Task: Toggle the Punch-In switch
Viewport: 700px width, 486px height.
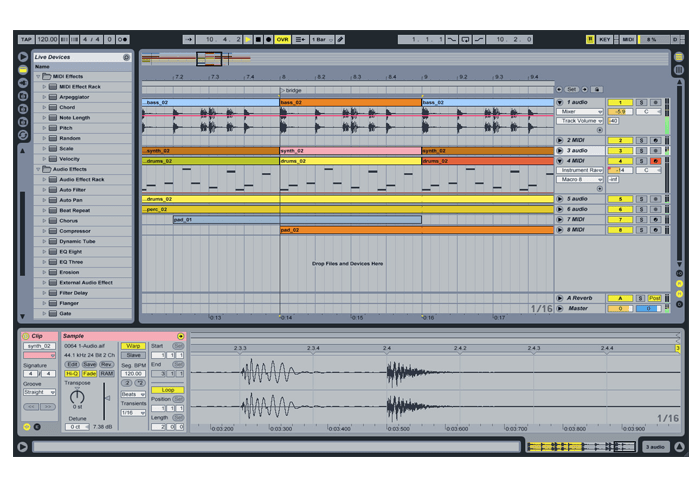Action: click(x=452, y=39)
